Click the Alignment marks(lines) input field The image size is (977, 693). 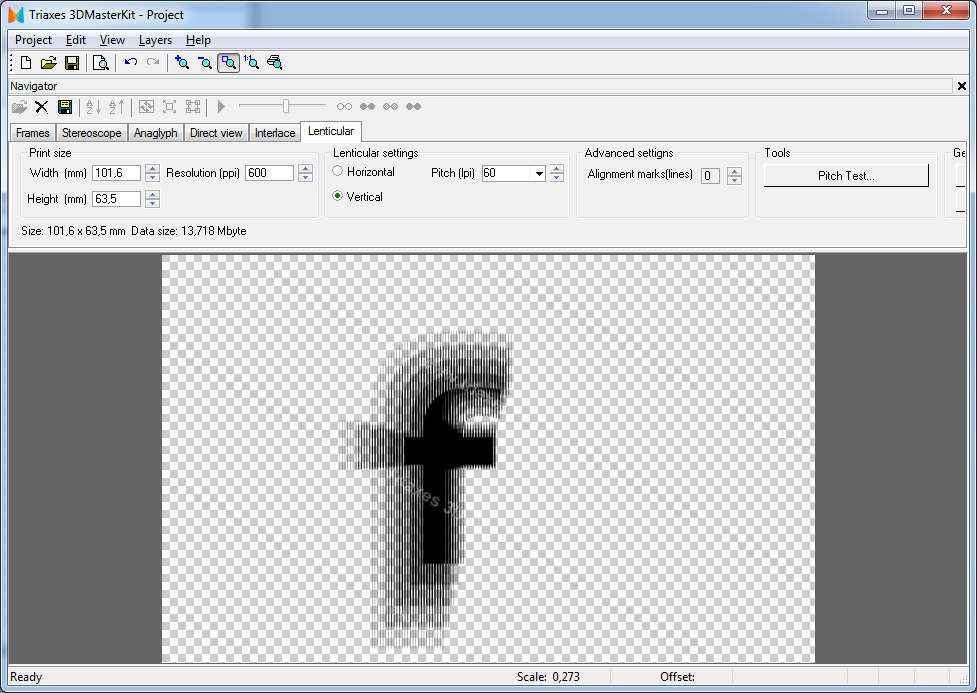(x=710, y=176)
